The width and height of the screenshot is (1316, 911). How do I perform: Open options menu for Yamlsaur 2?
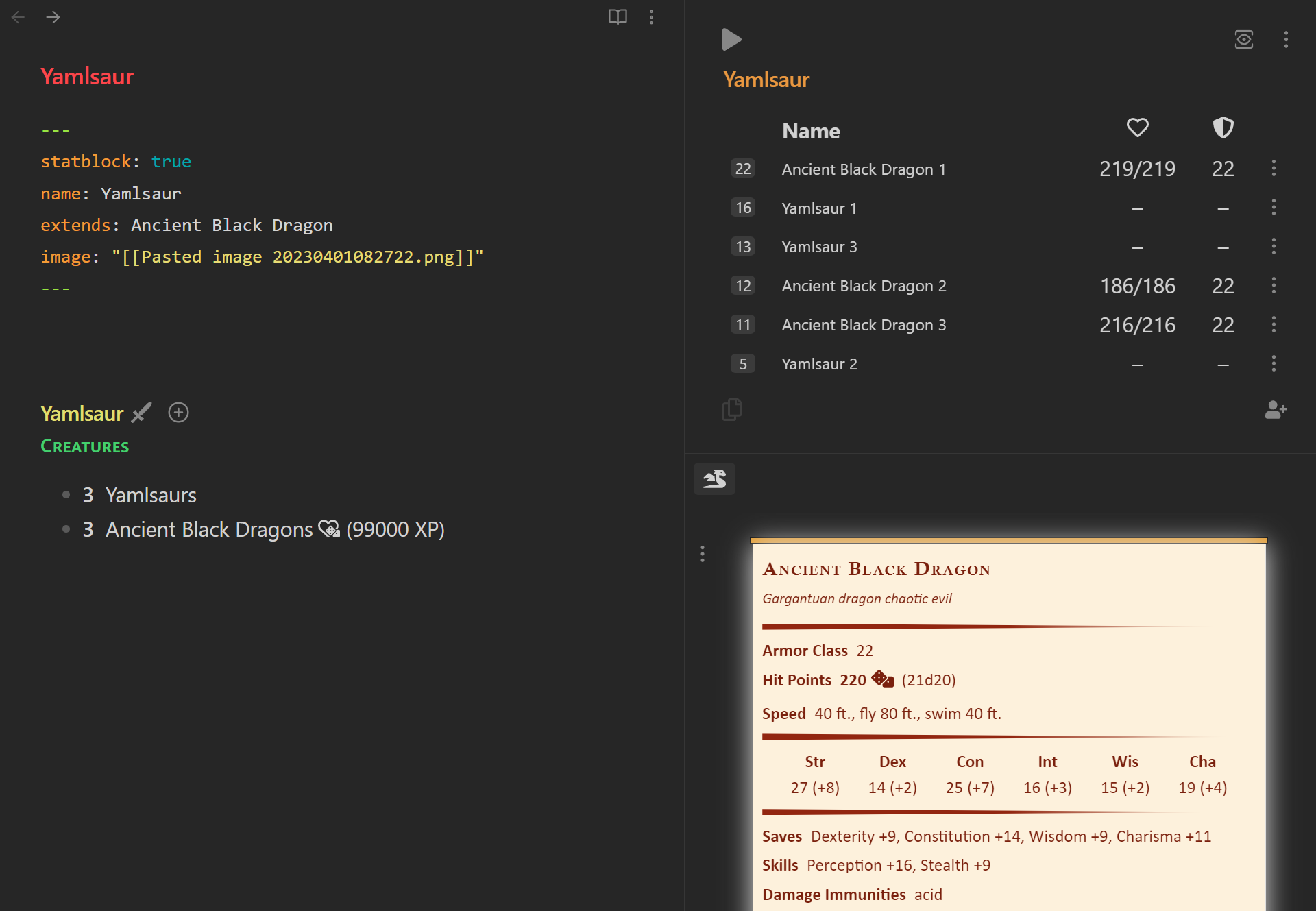click(x=1274, y=363)
